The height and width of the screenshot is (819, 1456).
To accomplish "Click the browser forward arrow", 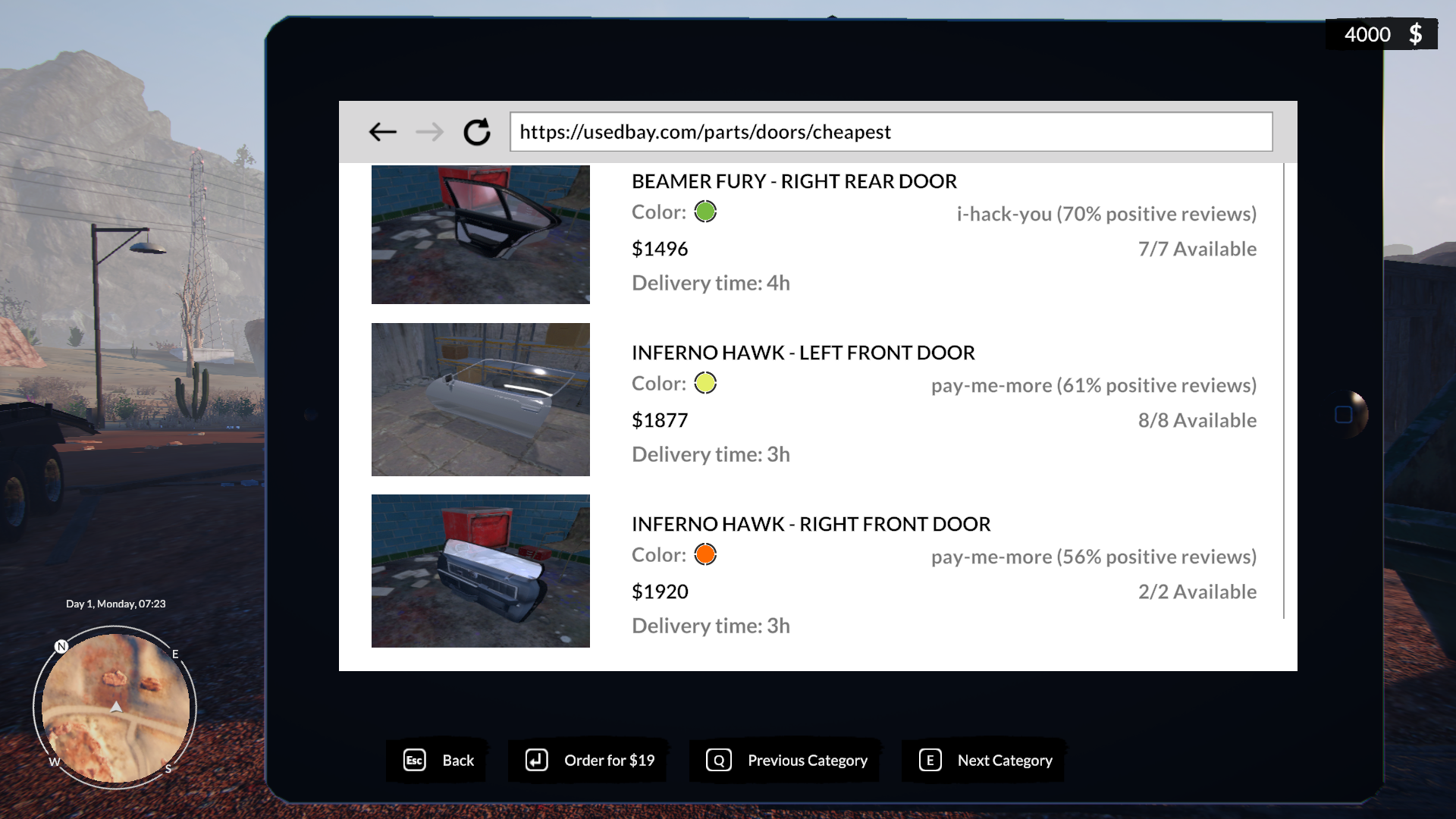I will tap(429, 132).
